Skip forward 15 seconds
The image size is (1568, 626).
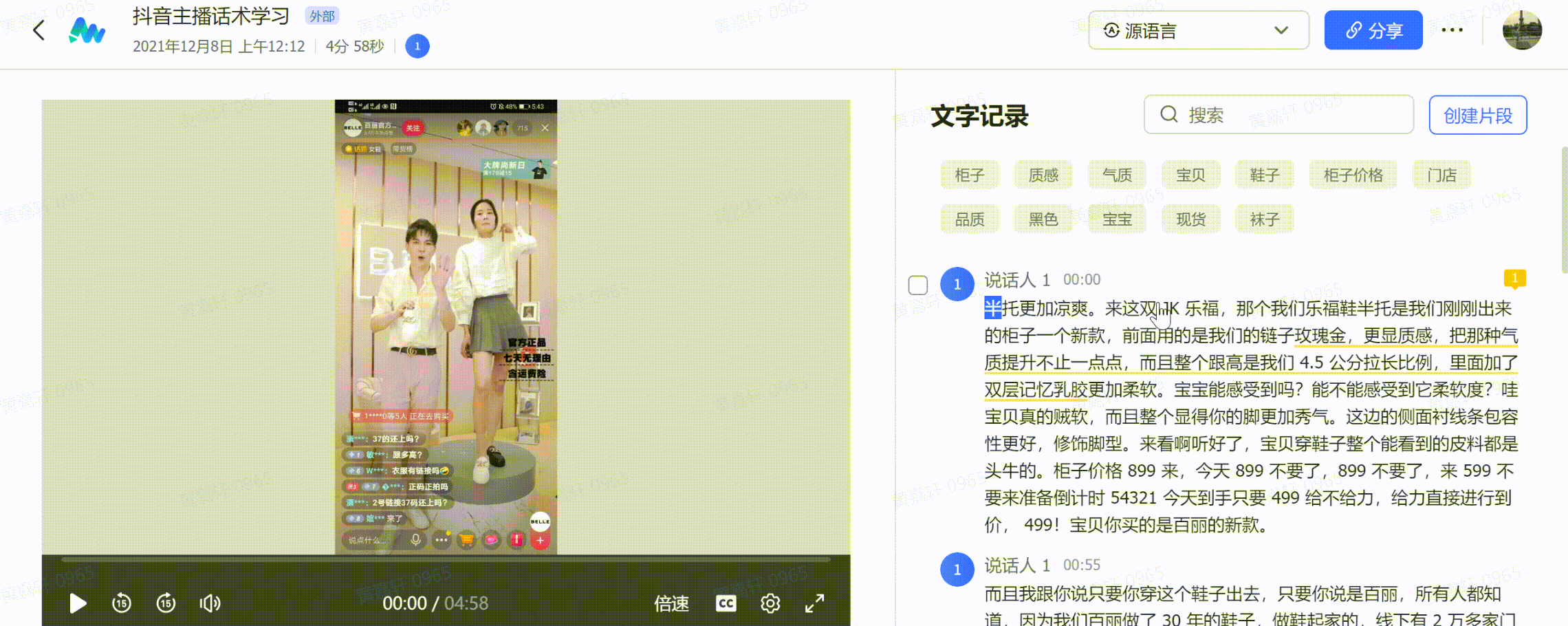coord(166,603)
